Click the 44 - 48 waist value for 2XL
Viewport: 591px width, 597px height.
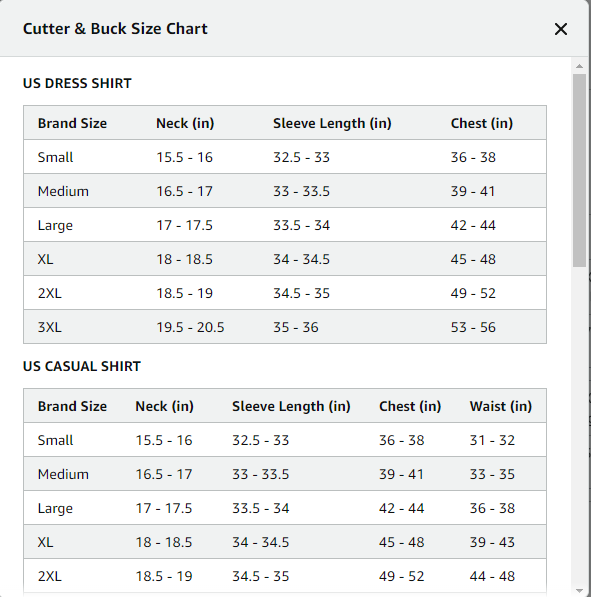(x=492, y=576)
